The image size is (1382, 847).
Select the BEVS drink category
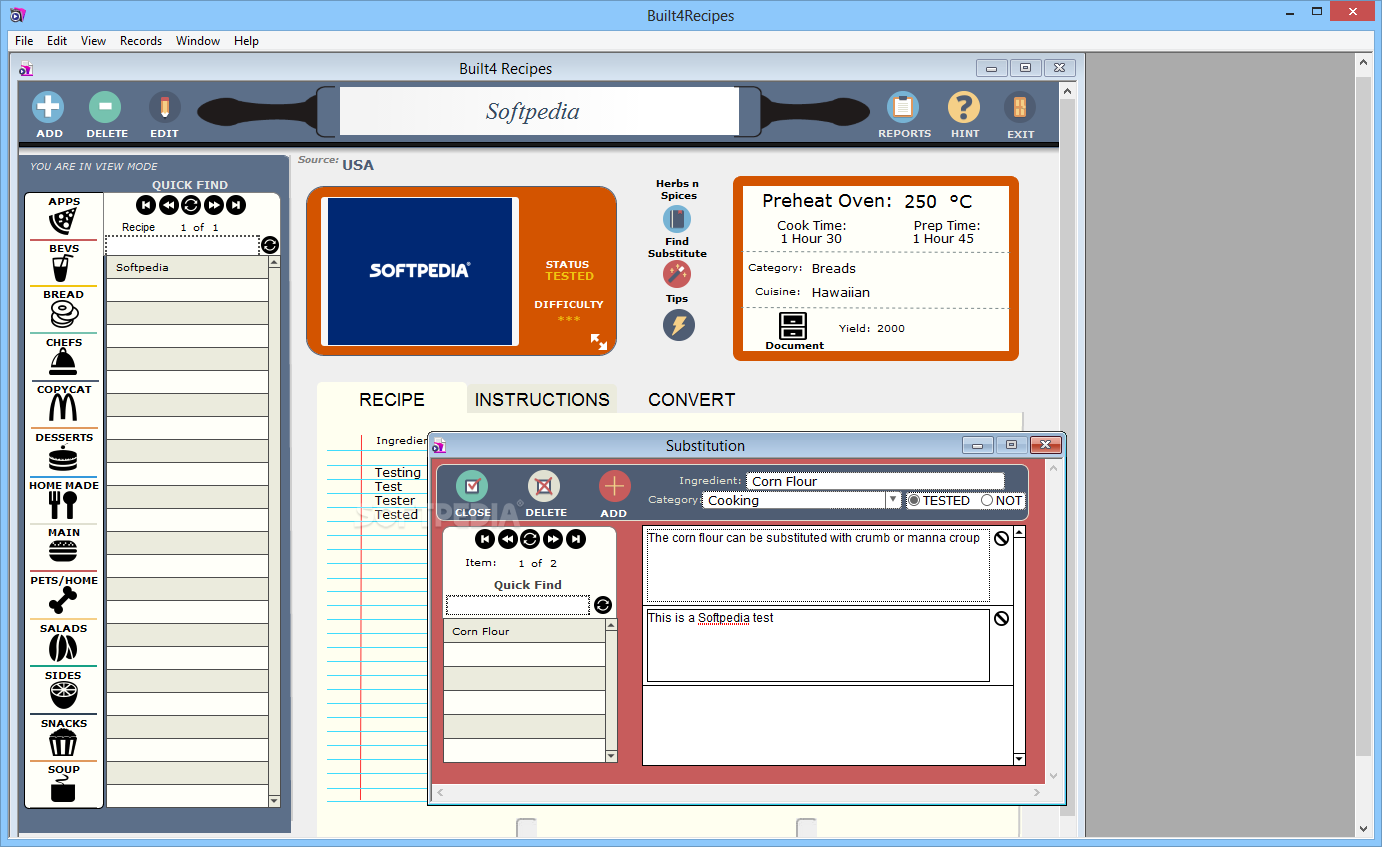pos(64,268)
